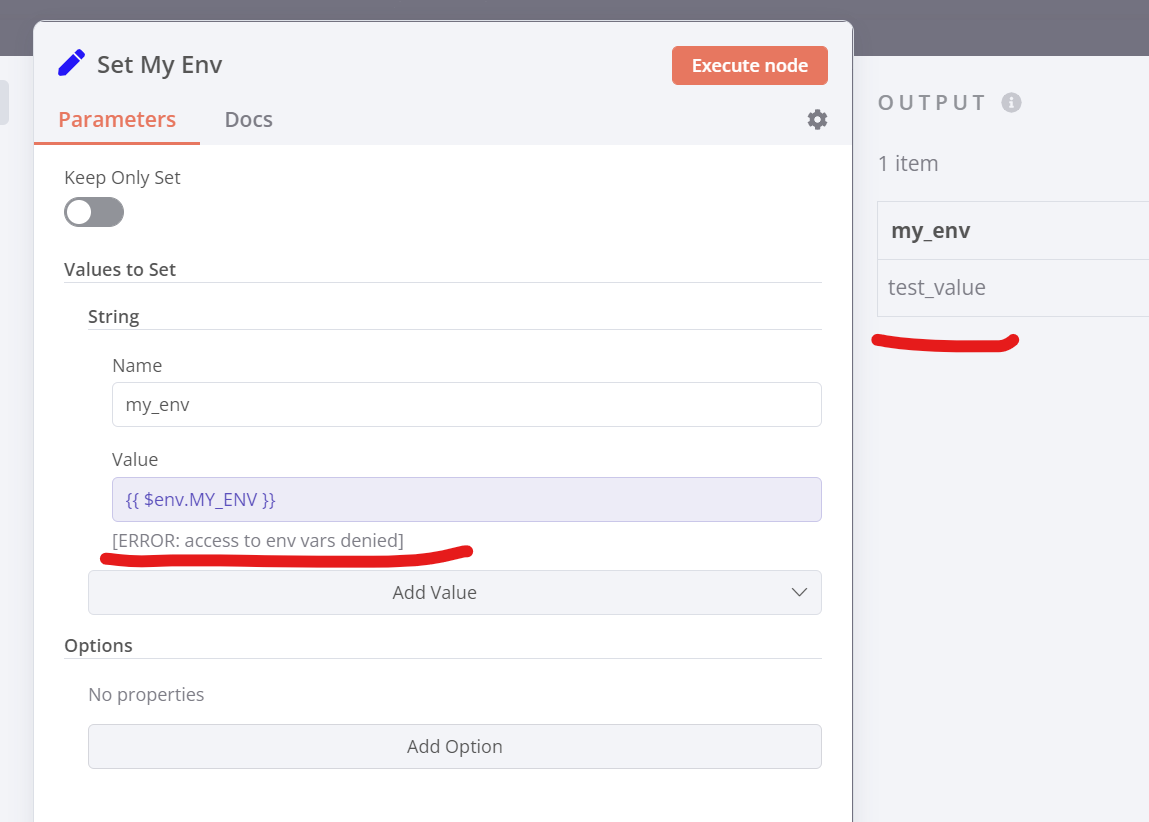
Task: Open node settings via the gear icon
Action: pos(817,120)
